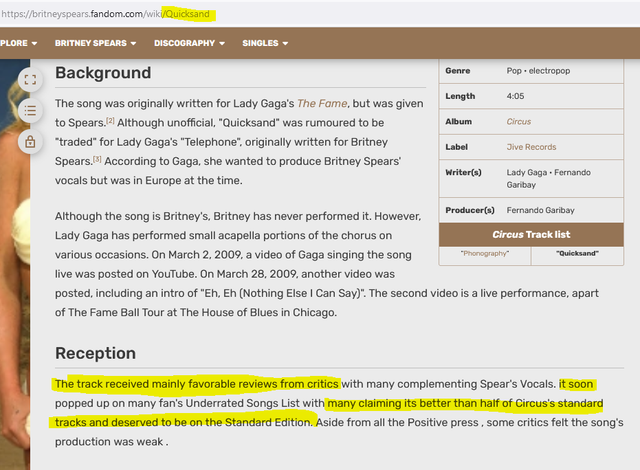Click the fullscreen expand icon in sidebar

[x=30, y=80]
